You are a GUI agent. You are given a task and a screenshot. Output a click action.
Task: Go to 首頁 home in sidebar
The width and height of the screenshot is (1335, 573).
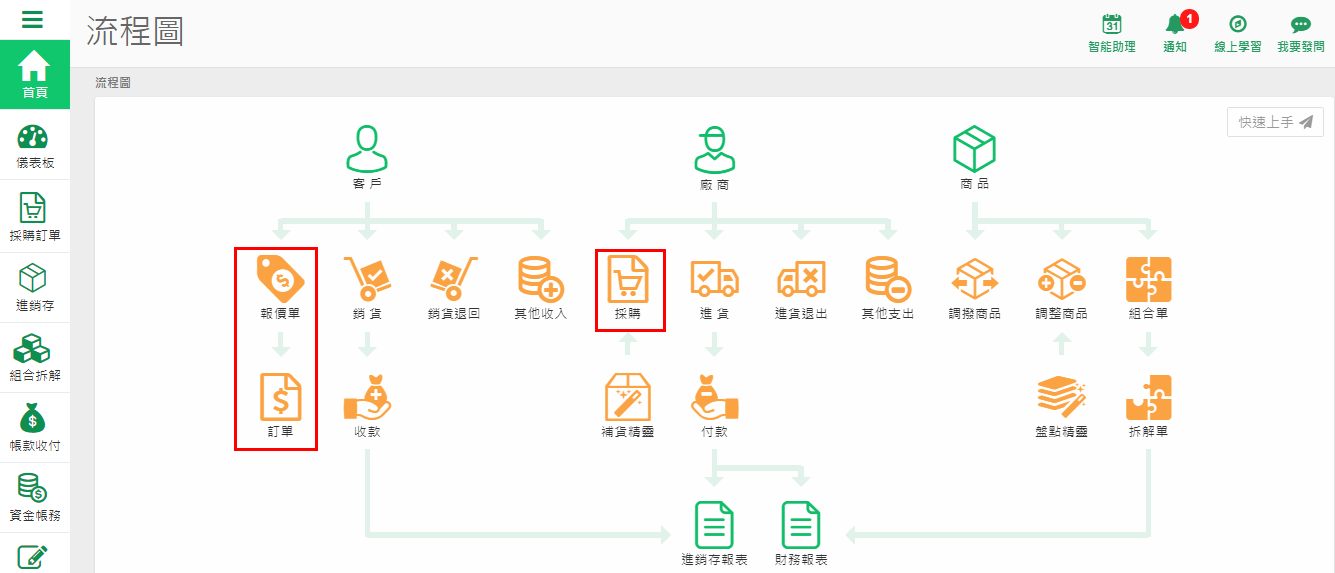pyautogui.click(x=35, y=75)
